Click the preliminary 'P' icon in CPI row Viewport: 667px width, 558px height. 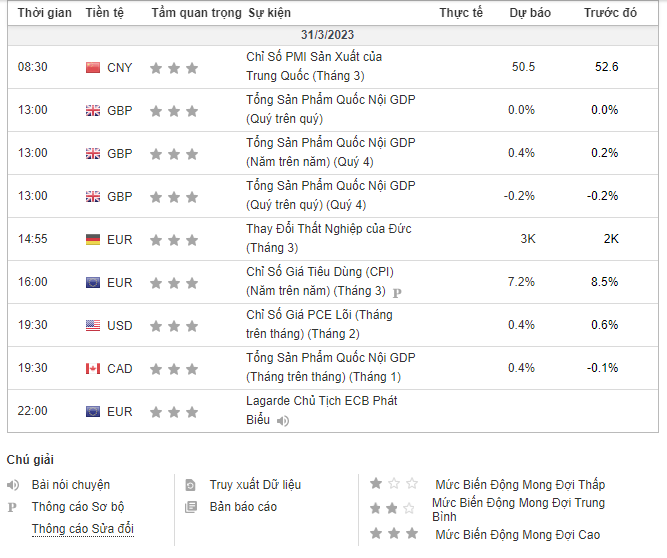pyautogui.click(x=397, y=293)
